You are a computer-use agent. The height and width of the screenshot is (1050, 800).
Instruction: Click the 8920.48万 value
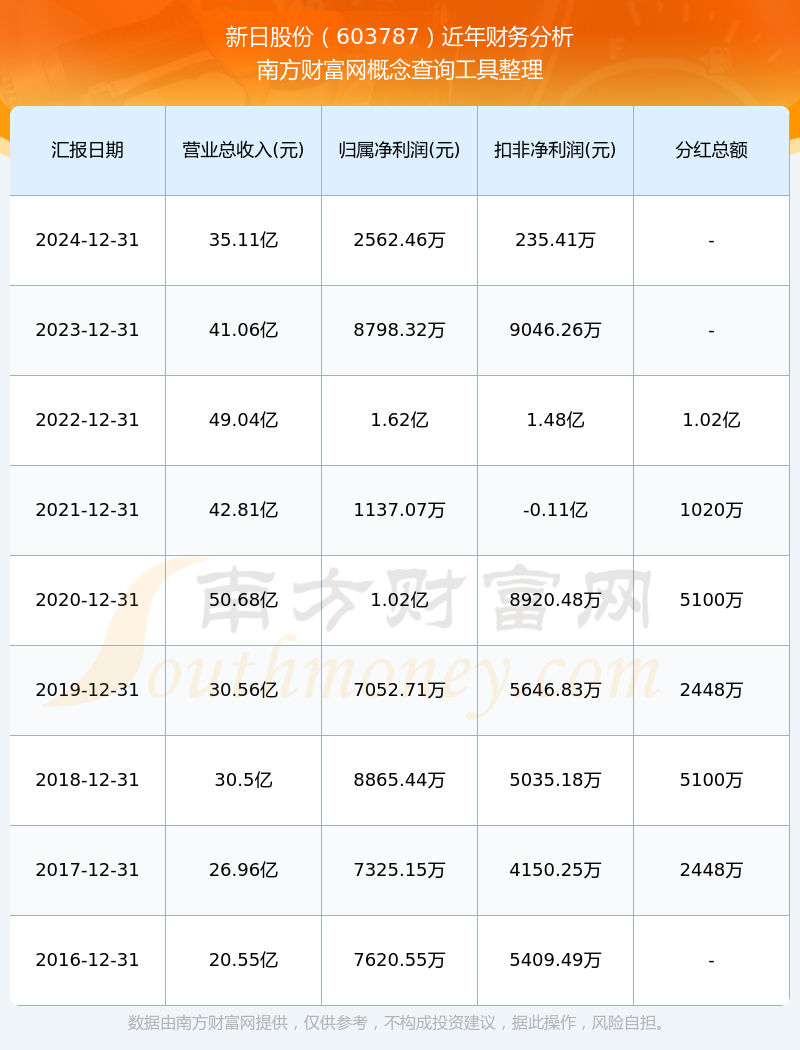click(x=556, y=600)
